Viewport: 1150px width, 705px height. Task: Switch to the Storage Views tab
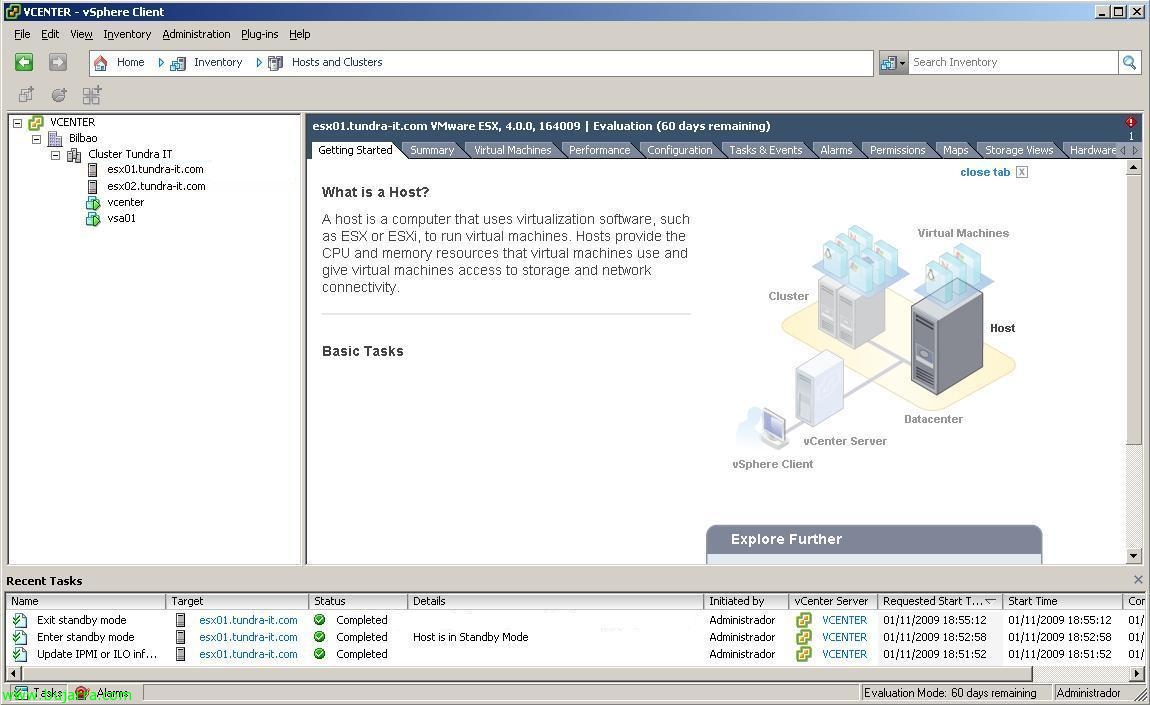tap(1019, 150)
